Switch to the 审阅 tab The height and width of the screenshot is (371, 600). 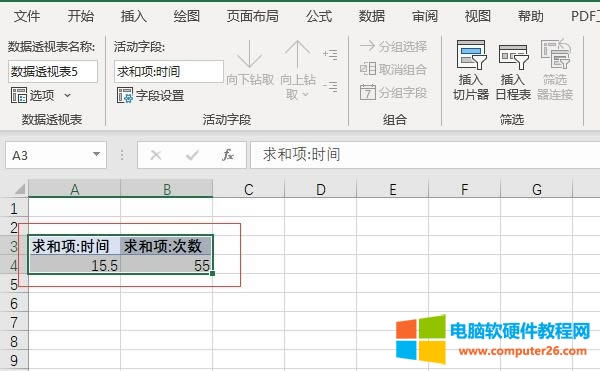[x=425, y=16]
